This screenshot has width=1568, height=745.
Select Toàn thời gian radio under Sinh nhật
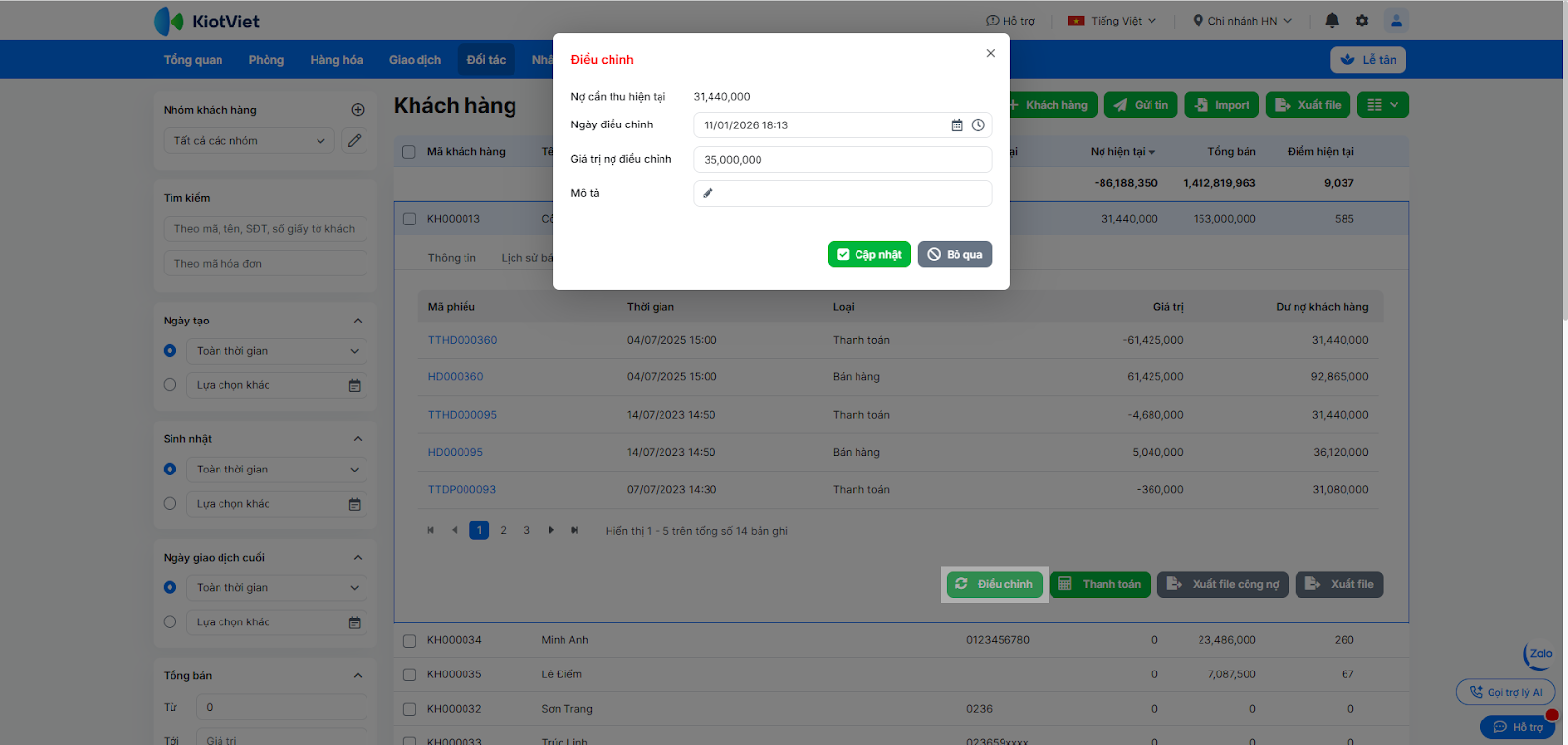pyautogui.click(x=170, y=470)
